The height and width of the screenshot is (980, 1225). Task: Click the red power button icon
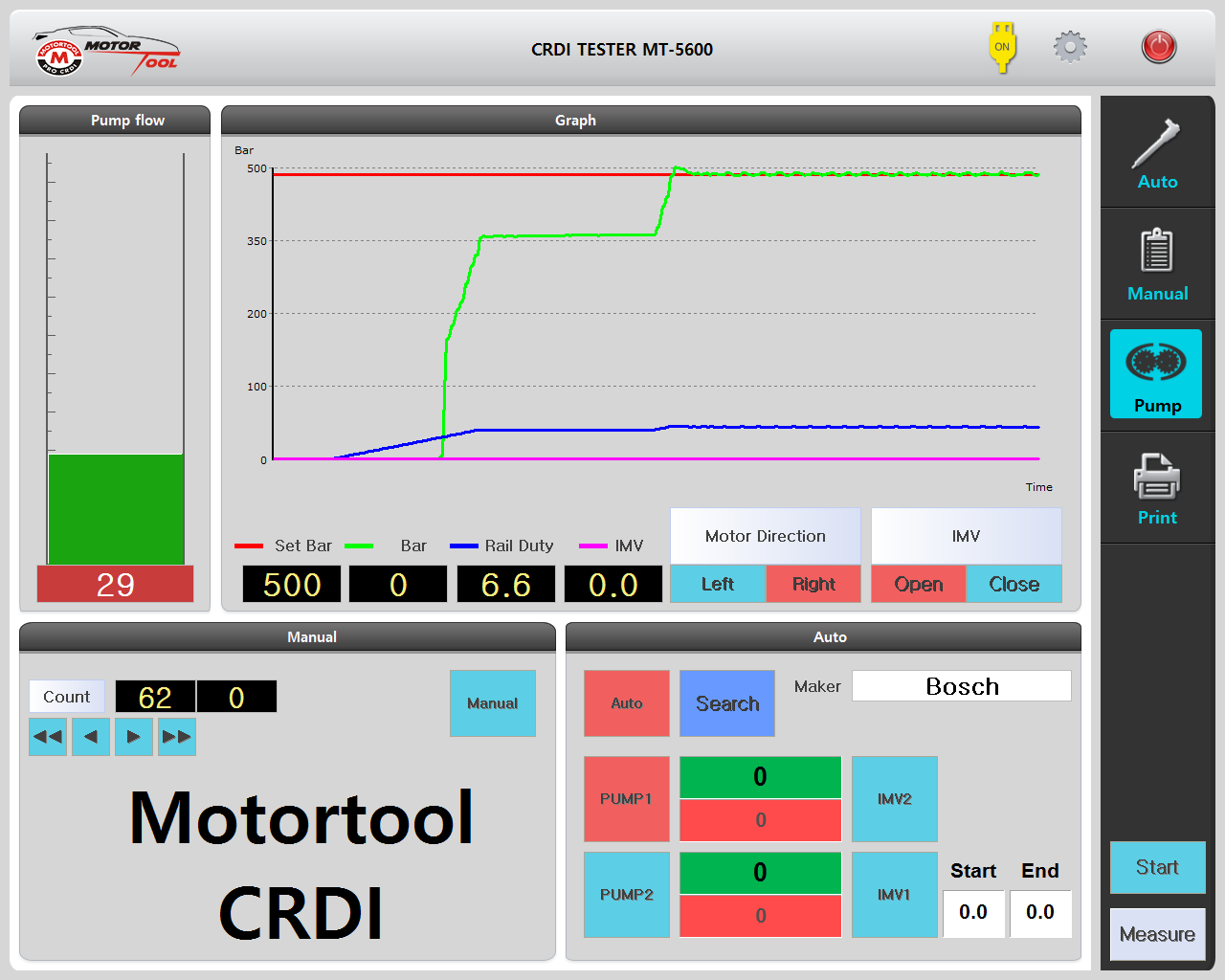(1158, 47)
